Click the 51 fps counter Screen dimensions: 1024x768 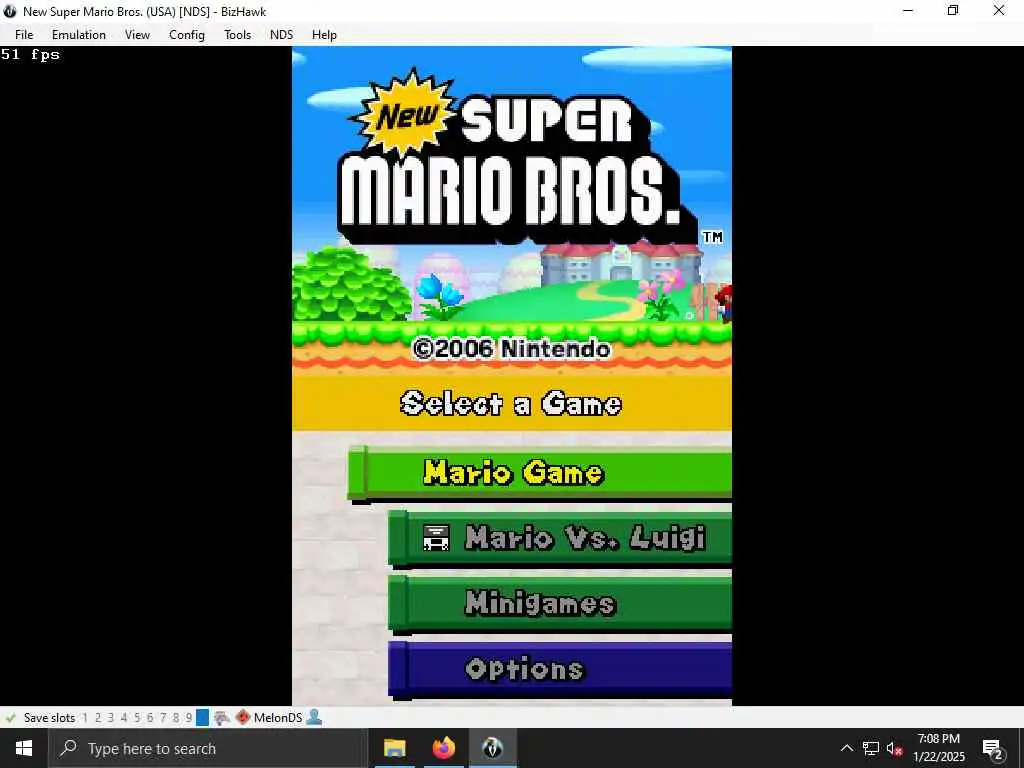coord(30,54)
